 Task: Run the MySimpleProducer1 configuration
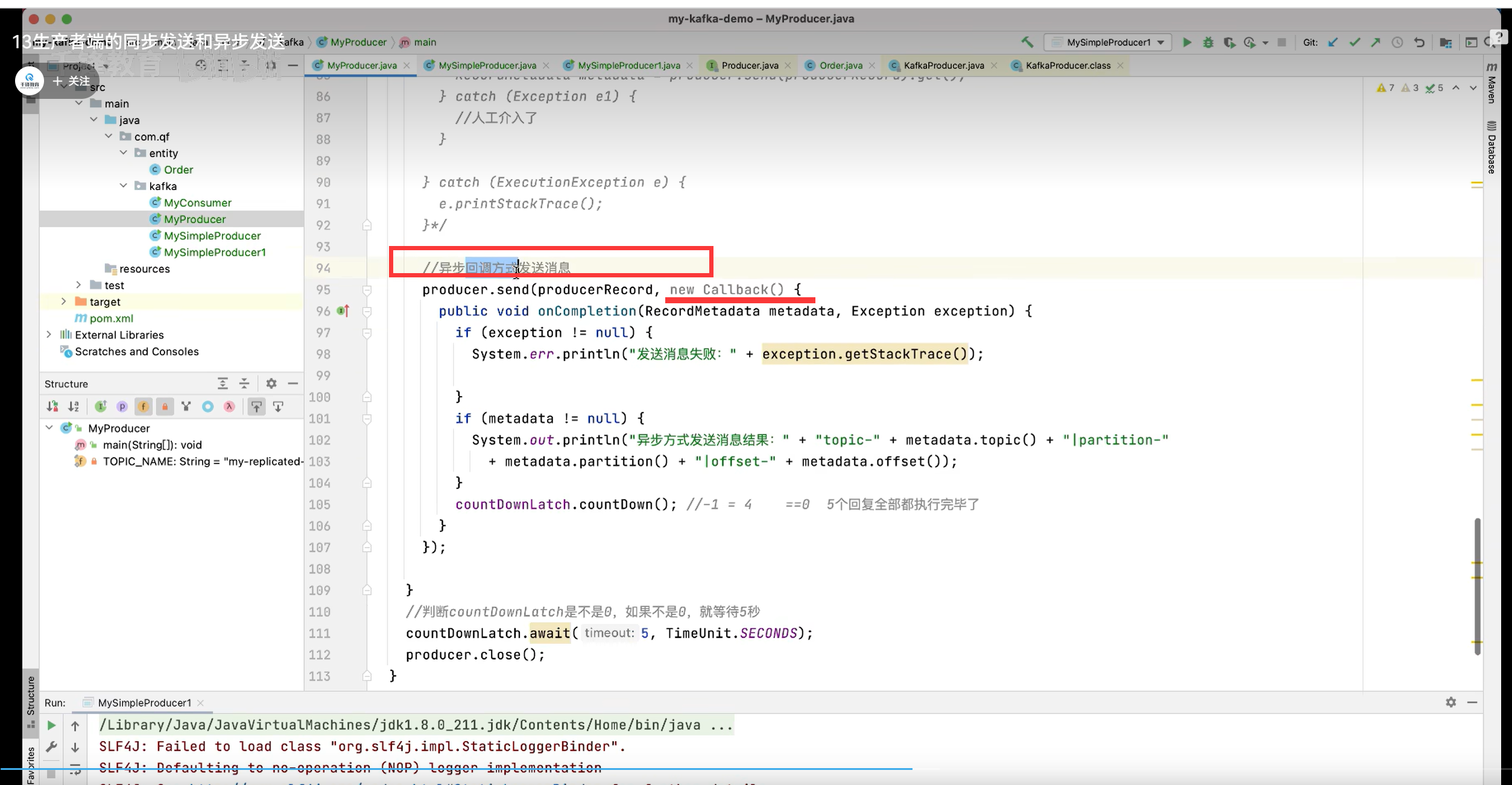coord(1186,42)
